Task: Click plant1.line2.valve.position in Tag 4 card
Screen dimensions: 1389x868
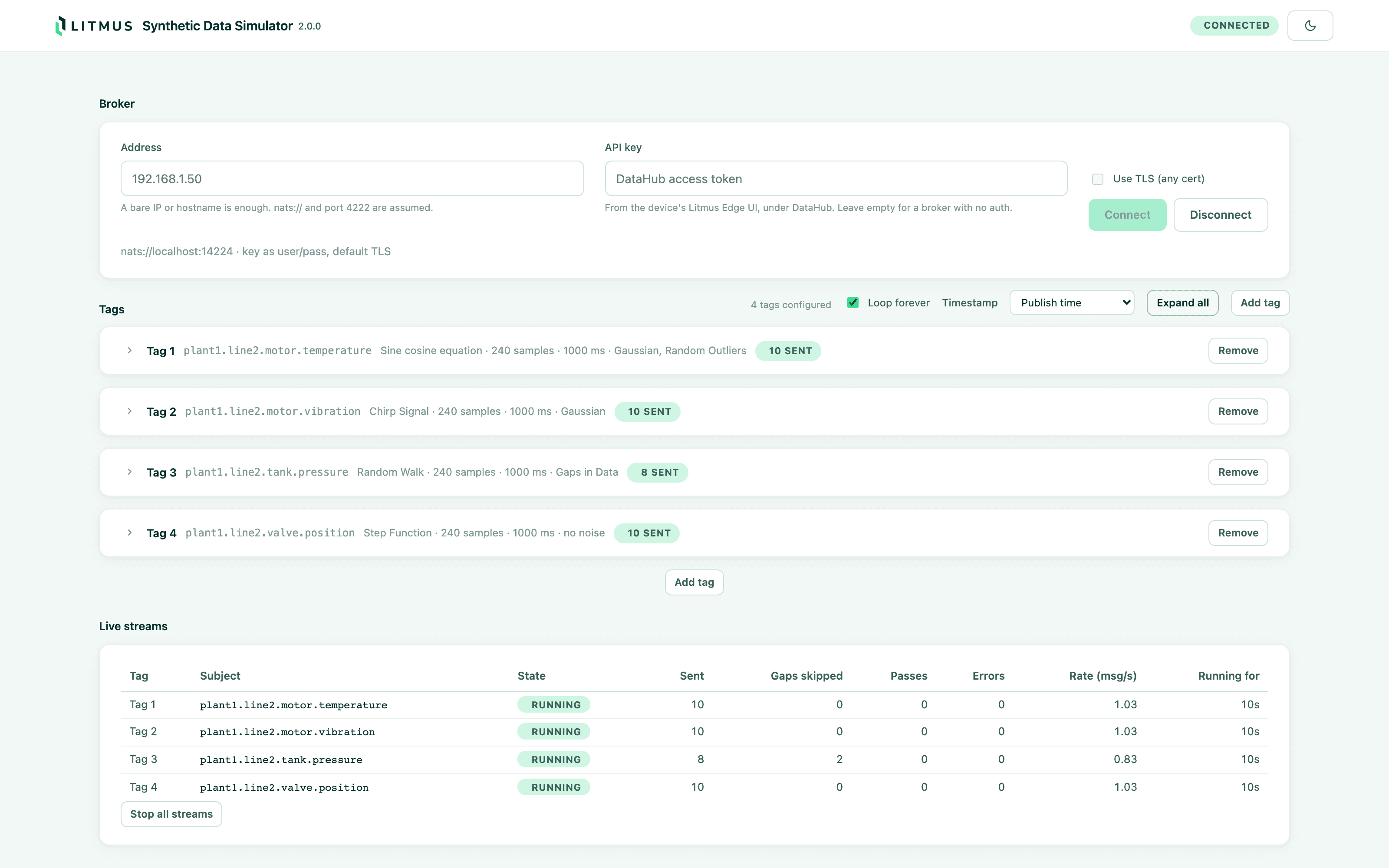Action: 270,533
